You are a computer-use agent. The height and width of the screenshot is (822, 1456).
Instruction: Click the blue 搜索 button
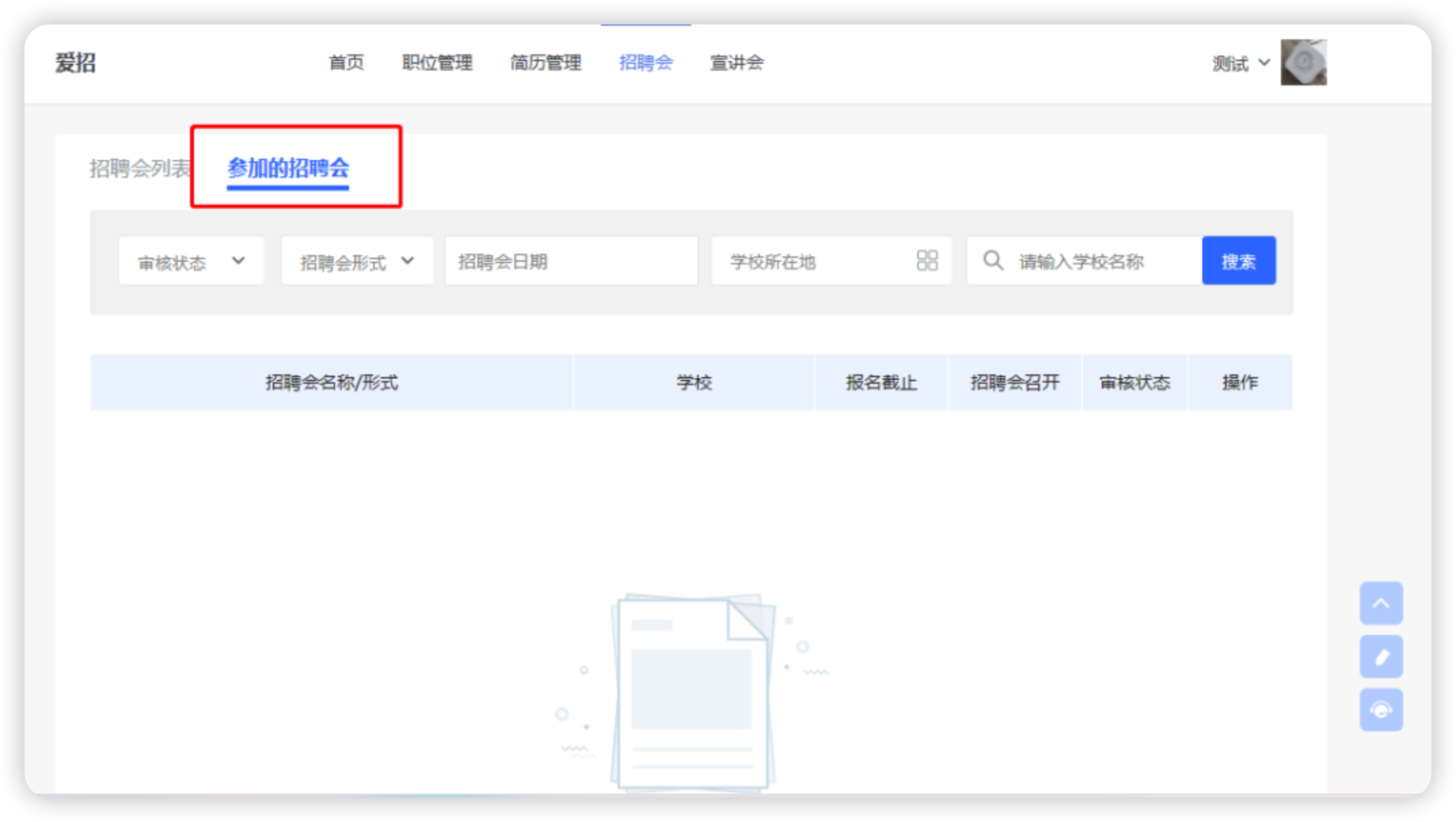coord(1238,261)
